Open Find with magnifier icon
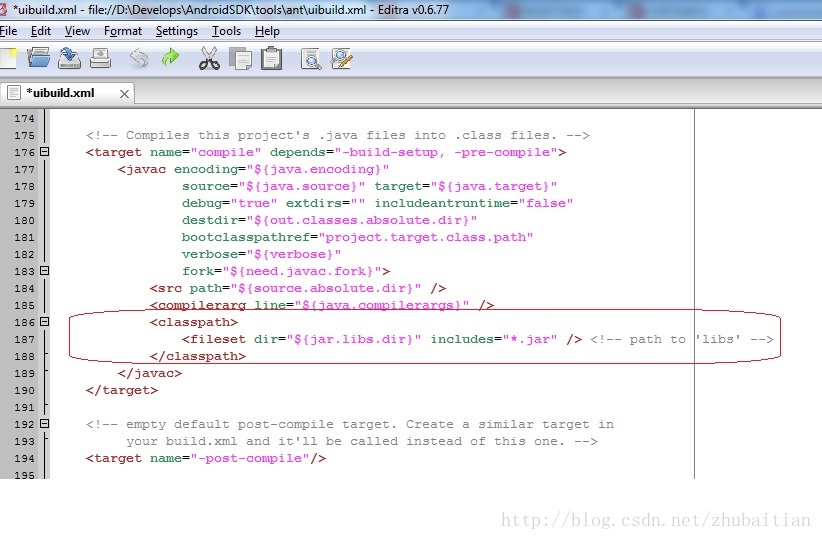The width and height of the screenshot is (822, 540). point(311,59)
